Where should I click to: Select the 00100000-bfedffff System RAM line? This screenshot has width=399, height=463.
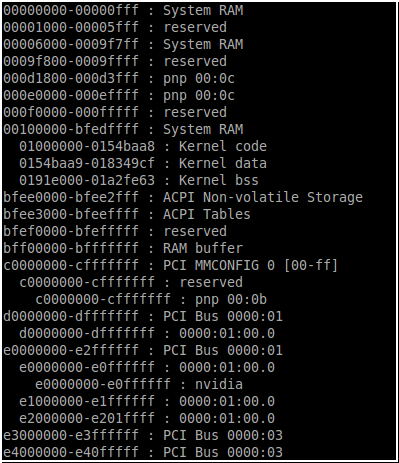(123, 130)
